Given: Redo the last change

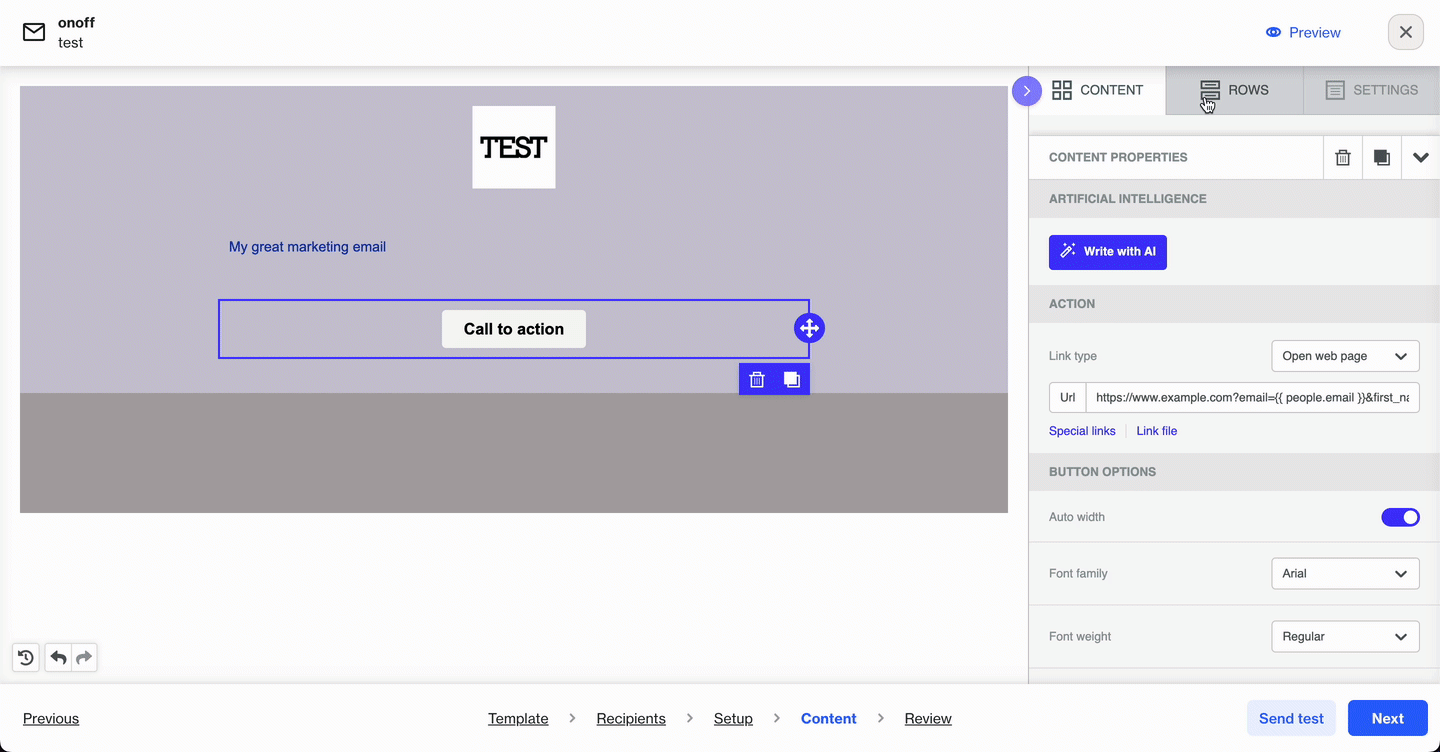Looking at the screenshot, I should (x=84, y=657).
